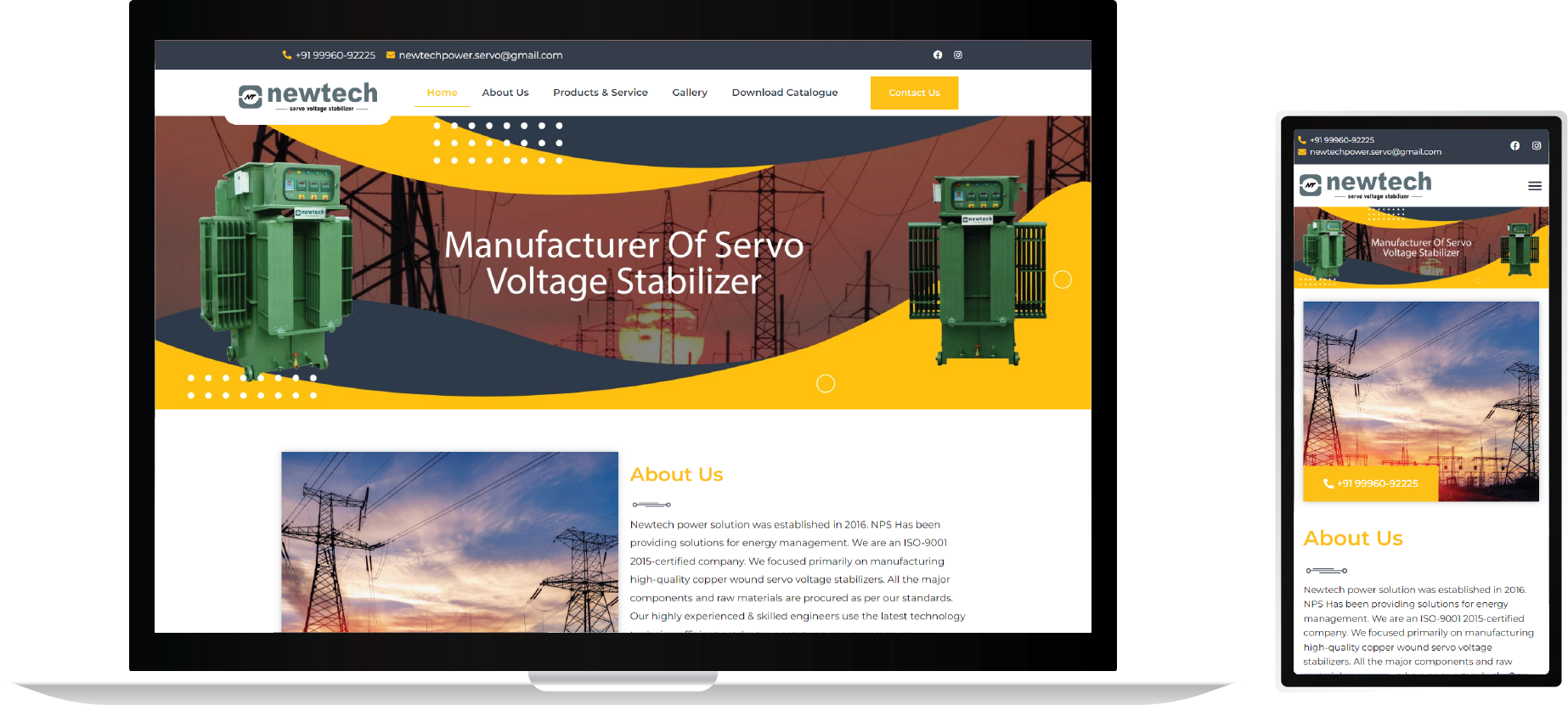
Task: Click the desktop hero heading 'Manufacturer Of Servo Voltage Stabilizer'
Action: click(624, 263)
